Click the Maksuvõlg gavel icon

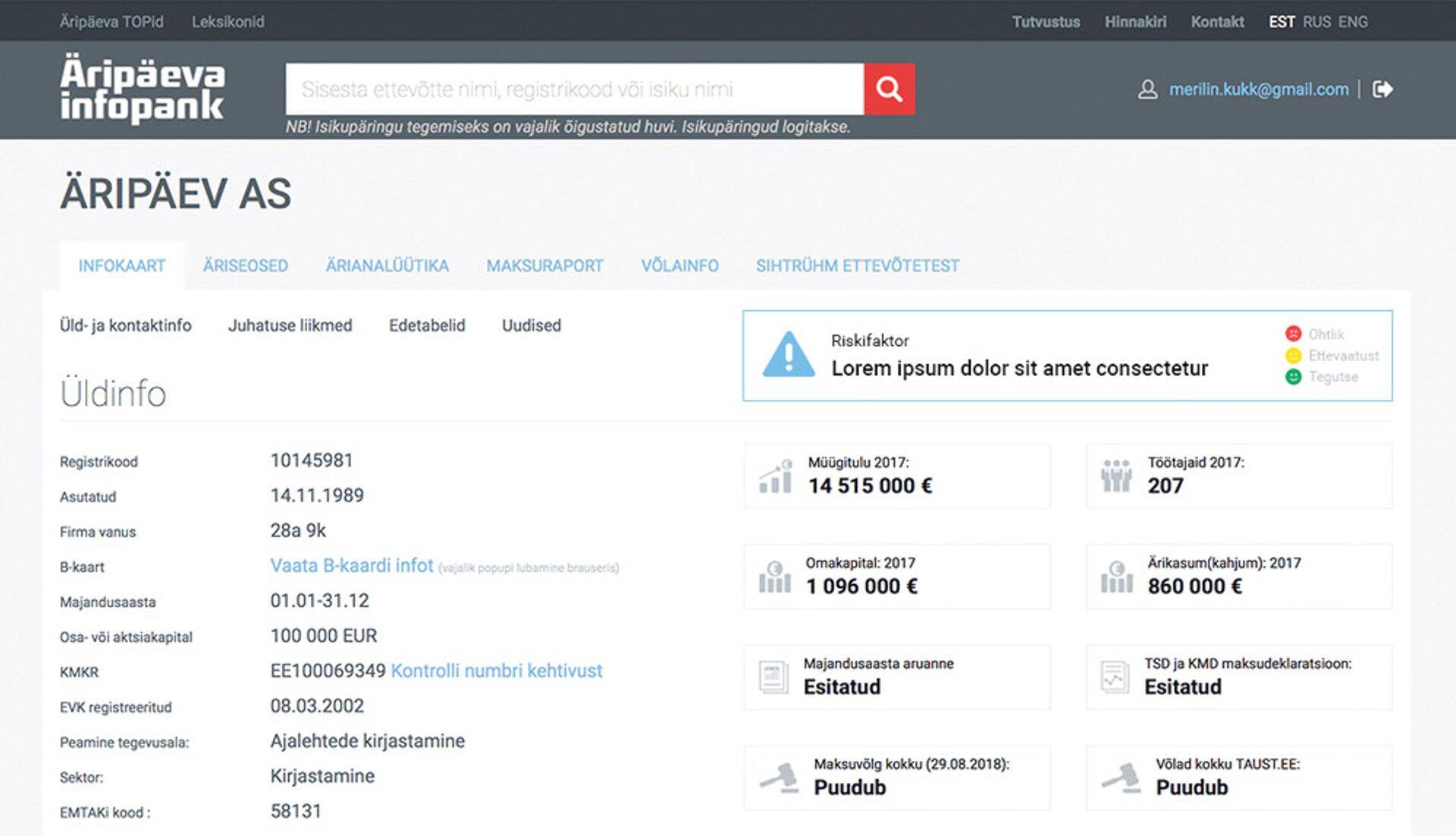[780, 778]
